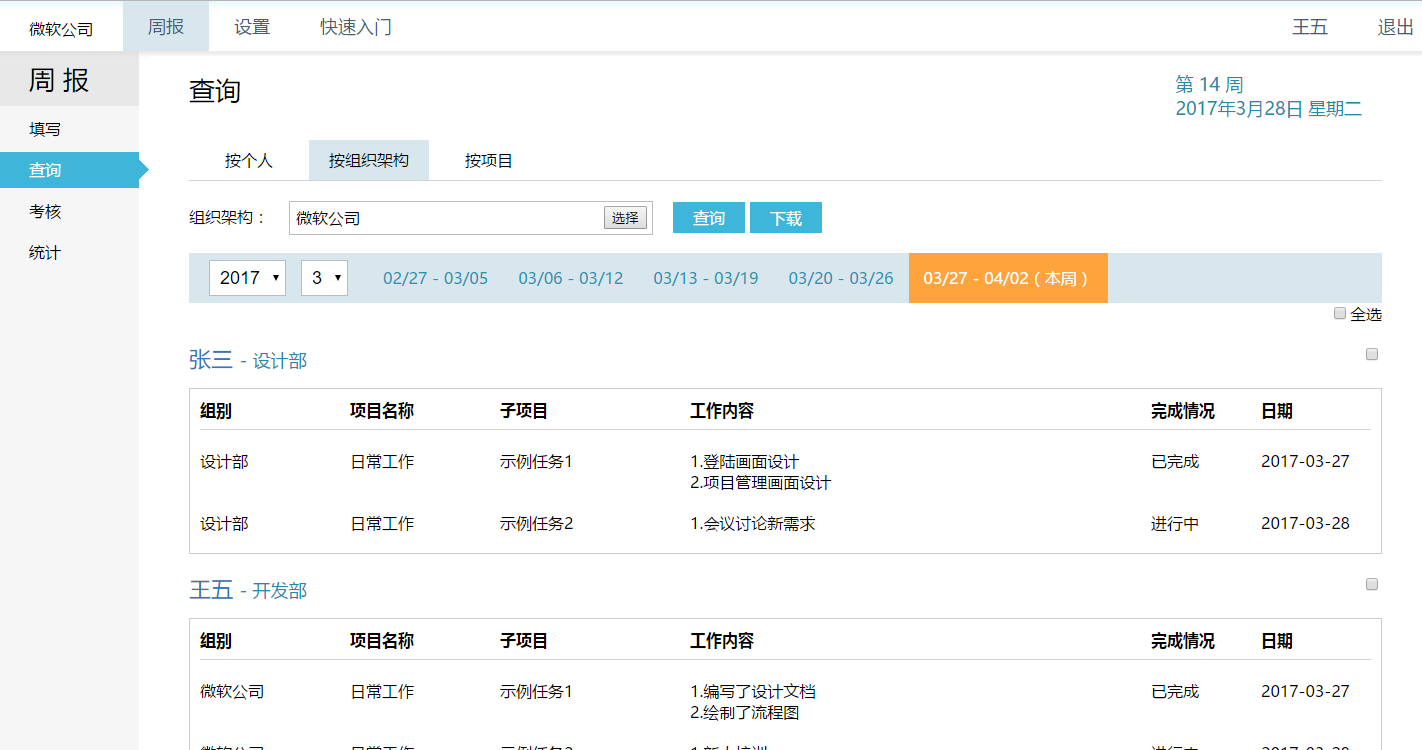This screenshot has width=1422, height=750.
Task: Click the 开发部 department link beside 王五
Action: [x=280, y=591]
